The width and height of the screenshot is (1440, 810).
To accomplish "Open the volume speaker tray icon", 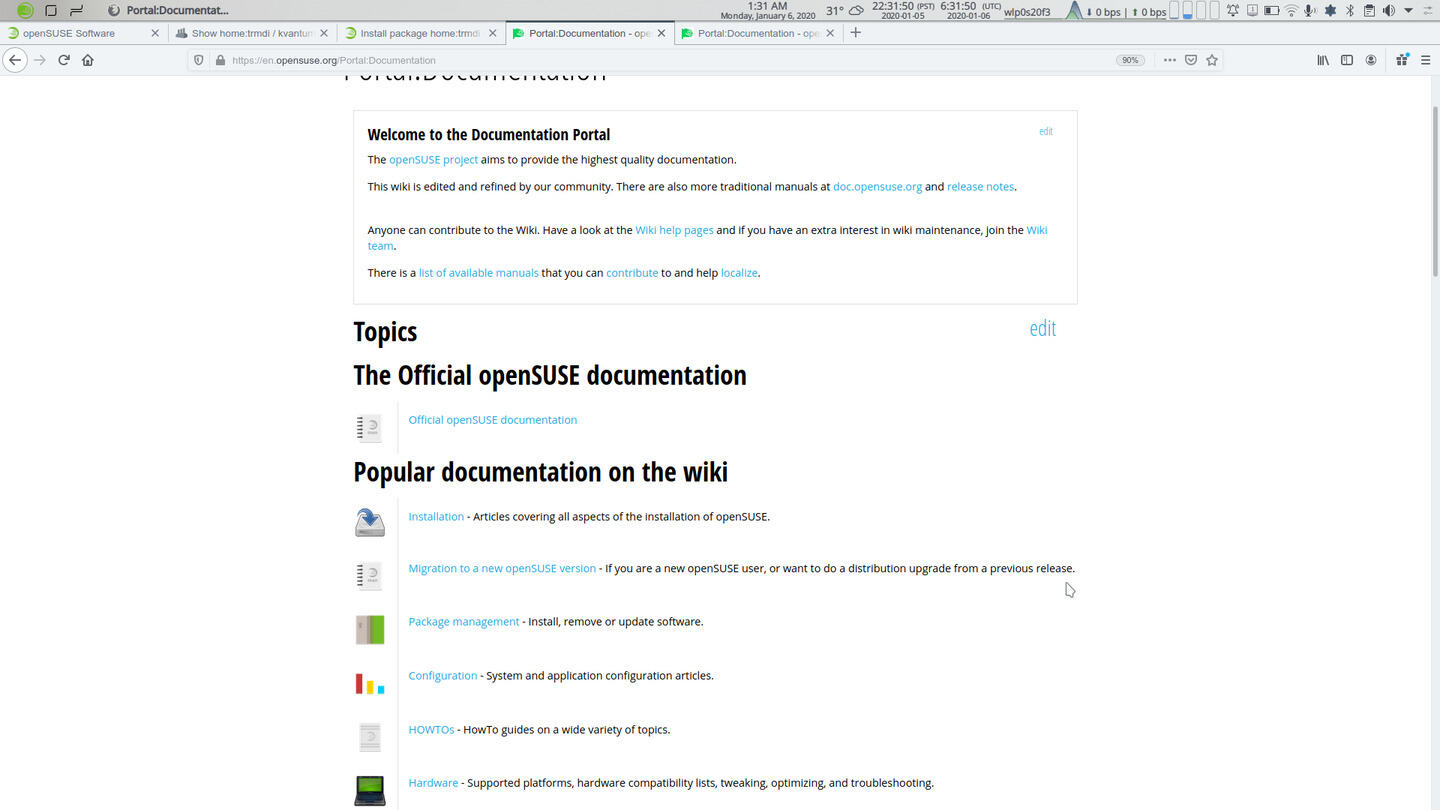I will (x=1388, y=11).
